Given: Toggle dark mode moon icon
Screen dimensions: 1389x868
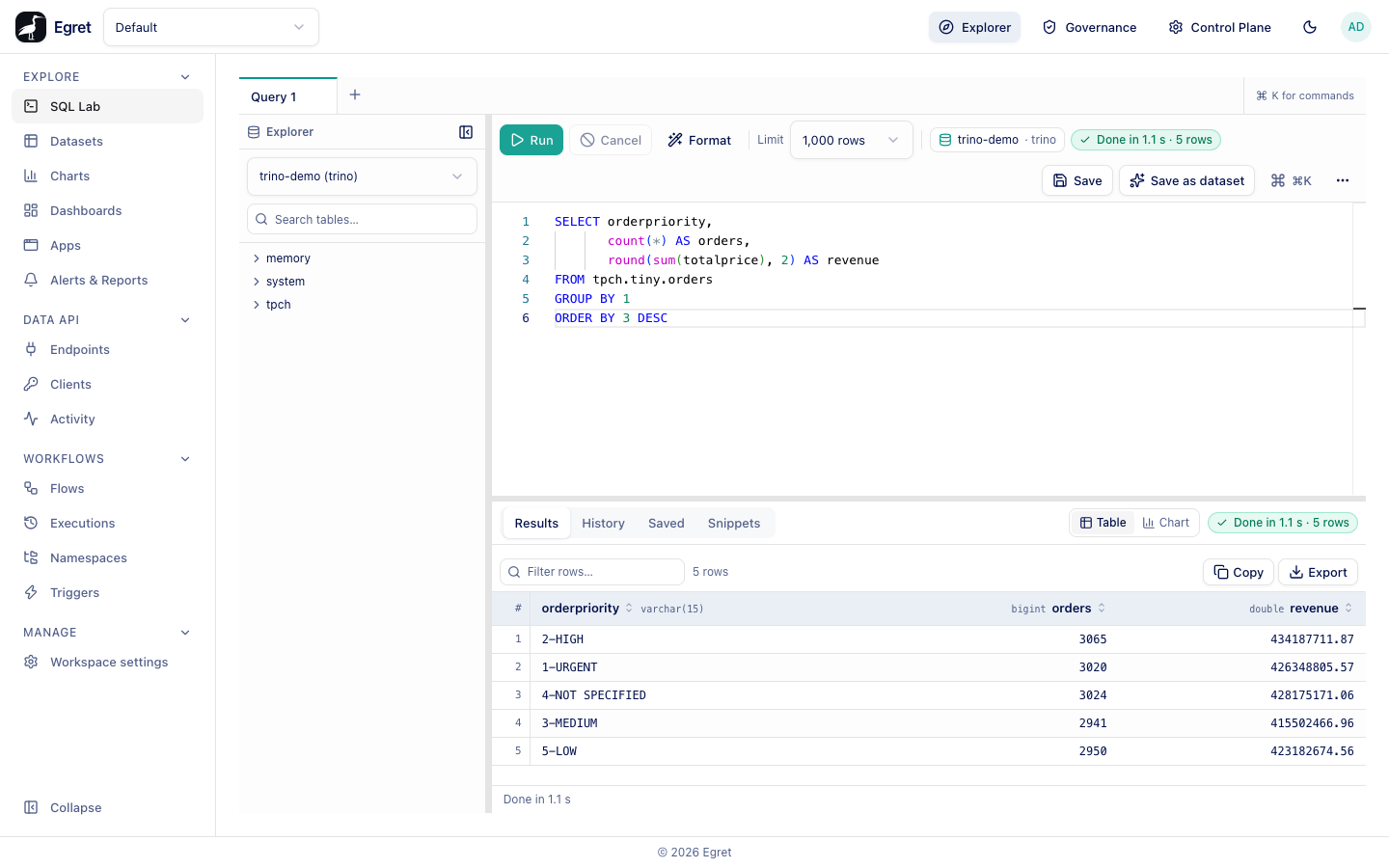Looking at the screenshot, I should 1310,27.
